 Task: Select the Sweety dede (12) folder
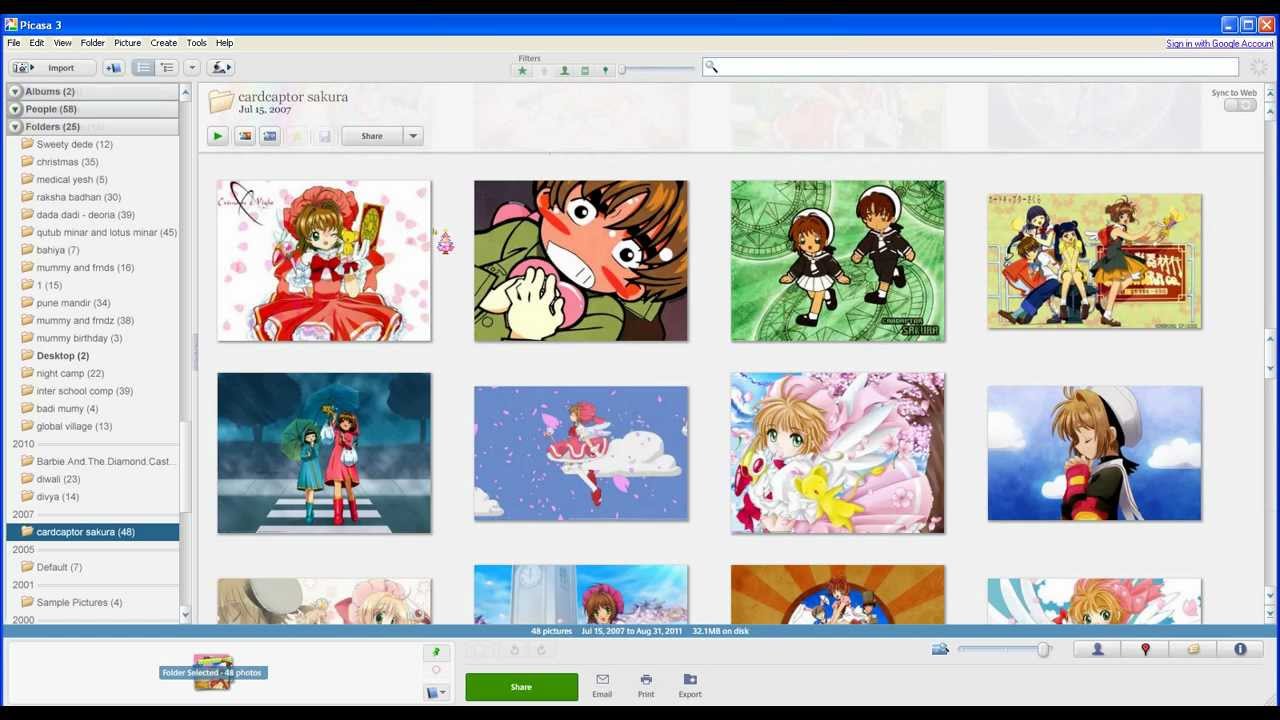[x=74, y=144]
